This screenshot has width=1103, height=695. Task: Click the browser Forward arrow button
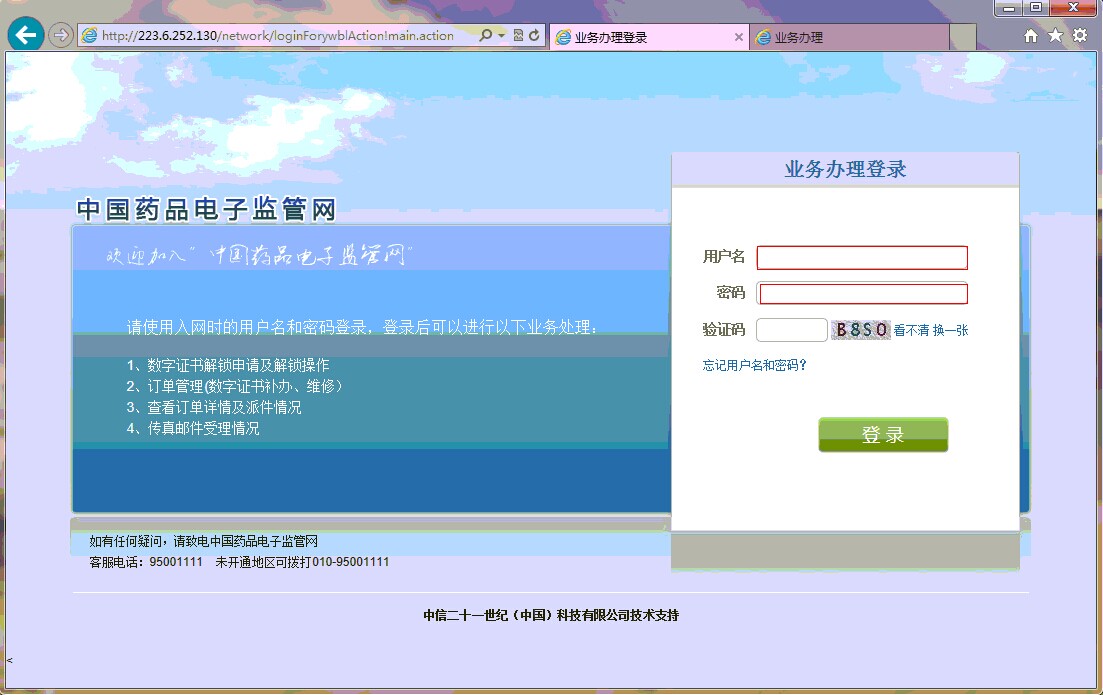[61, 35]
